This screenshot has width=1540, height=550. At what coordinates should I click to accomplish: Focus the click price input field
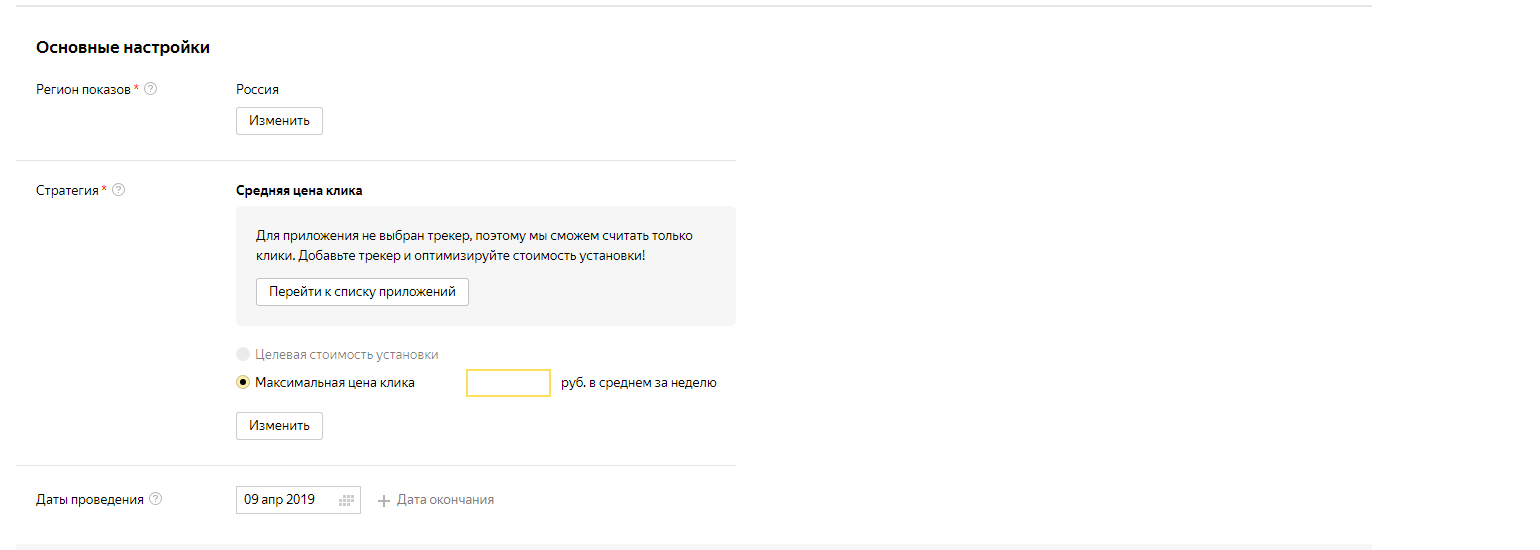click(x=508, y=383)
